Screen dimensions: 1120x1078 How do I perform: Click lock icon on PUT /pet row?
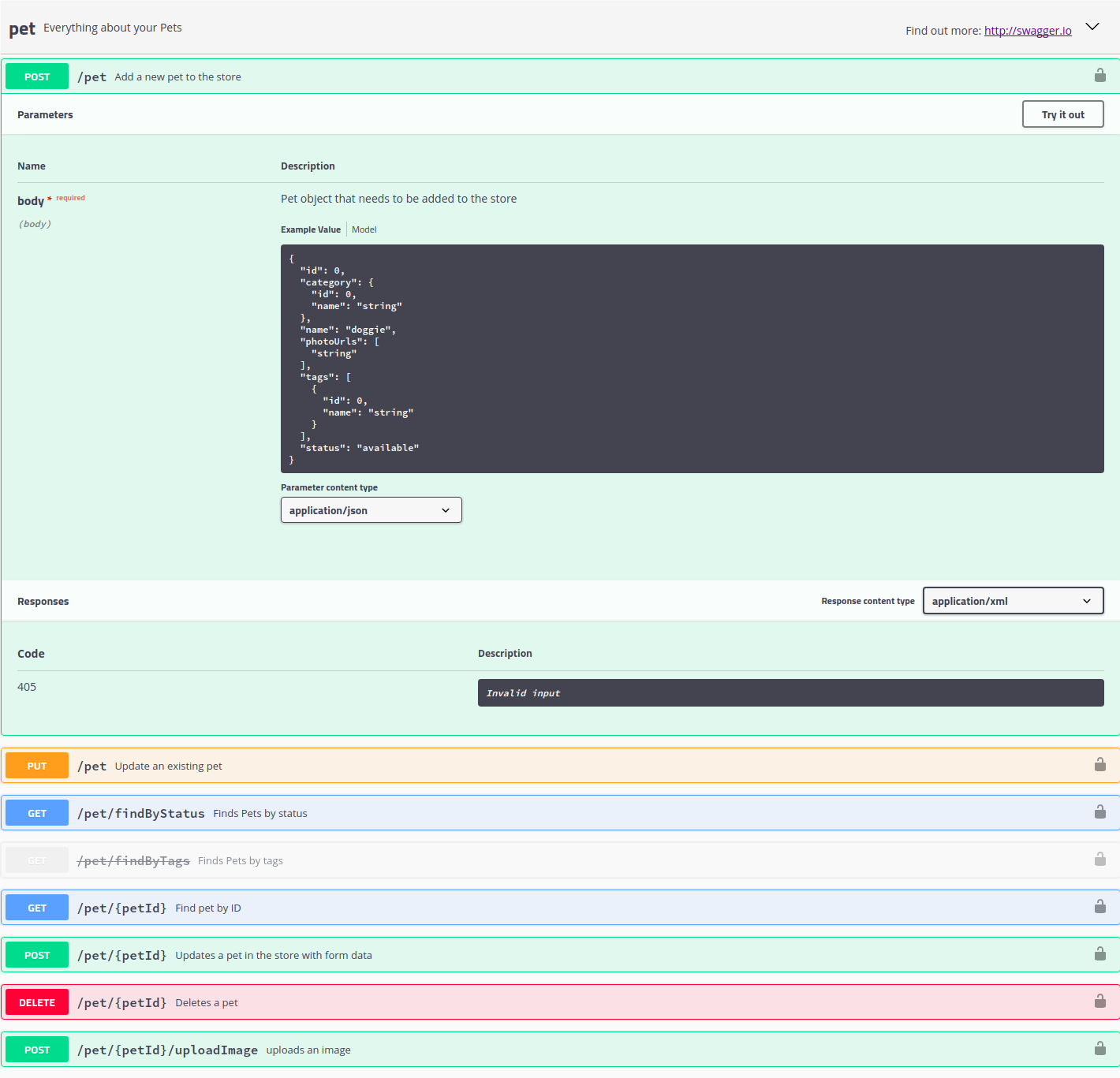(x=1099, y=765)
